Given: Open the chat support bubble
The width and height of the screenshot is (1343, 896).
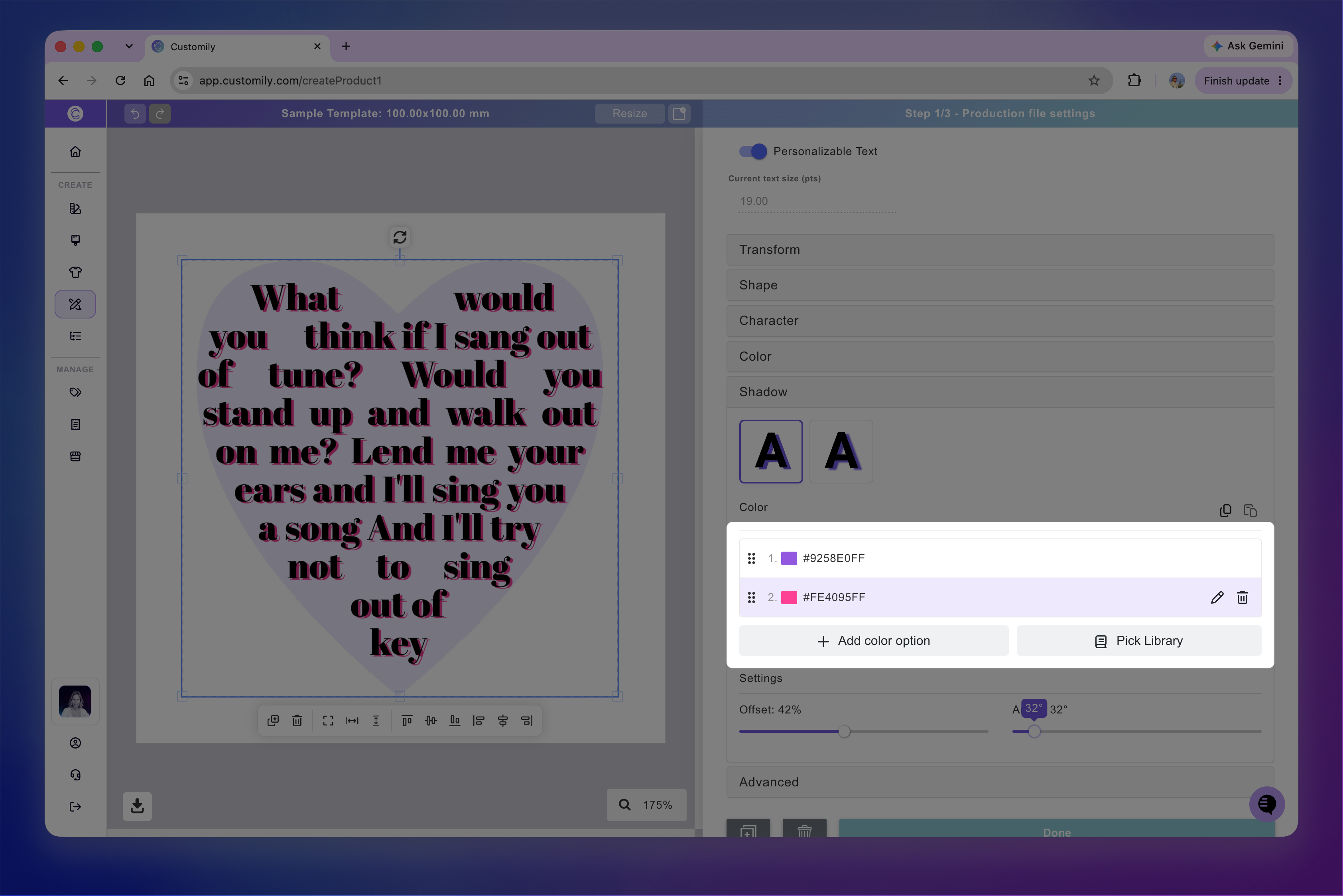Looking at the screenshot, I should coord(1266,804).
